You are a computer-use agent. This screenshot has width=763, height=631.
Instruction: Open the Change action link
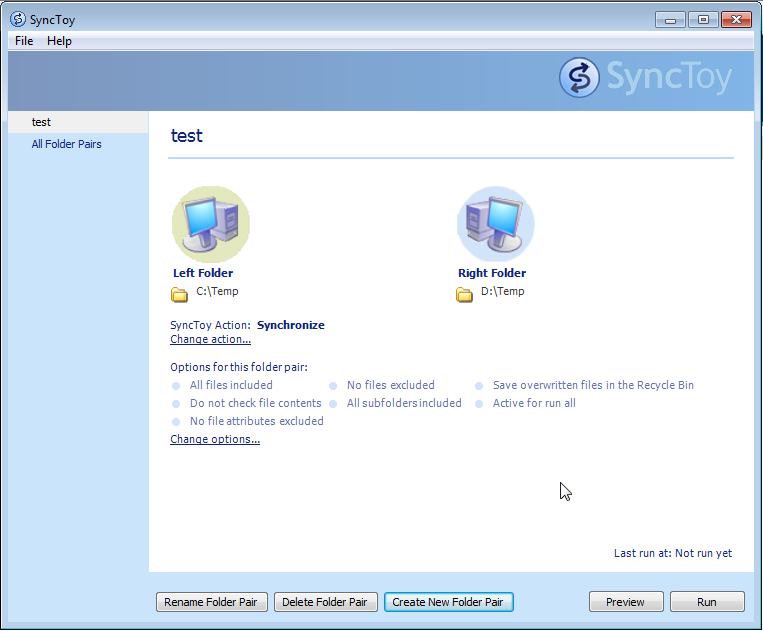[211, 339]
